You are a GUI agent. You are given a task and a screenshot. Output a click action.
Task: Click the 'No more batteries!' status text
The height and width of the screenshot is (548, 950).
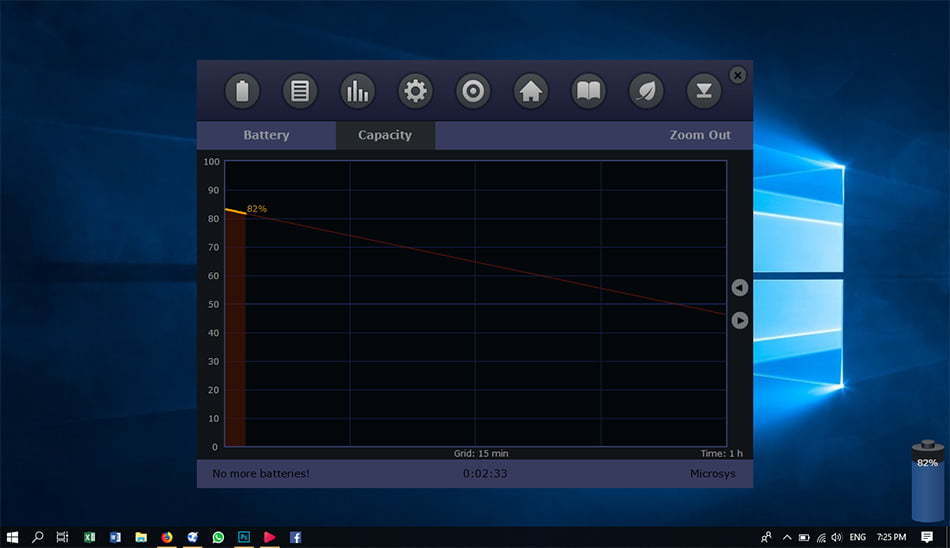click(261, 473)
